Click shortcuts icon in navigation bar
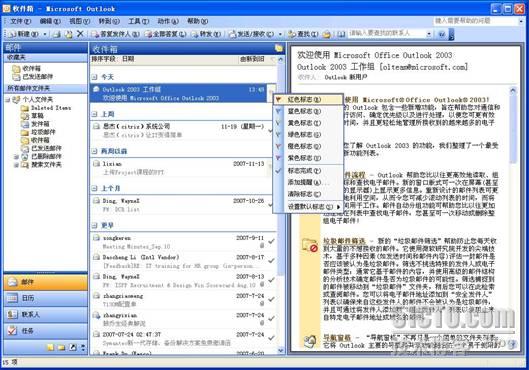The height and width of the screenshot is (370, 529). 73,347
